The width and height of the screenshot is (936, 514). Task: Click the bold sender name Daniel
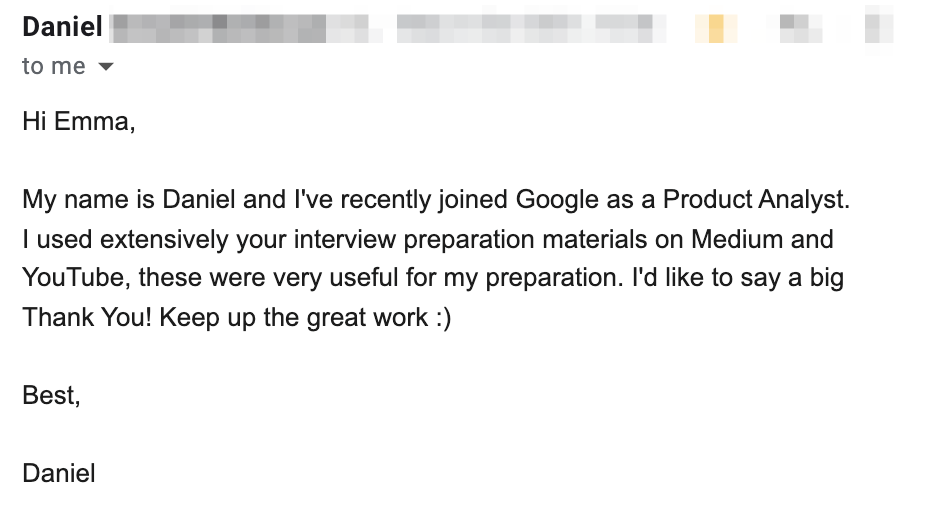62,27
